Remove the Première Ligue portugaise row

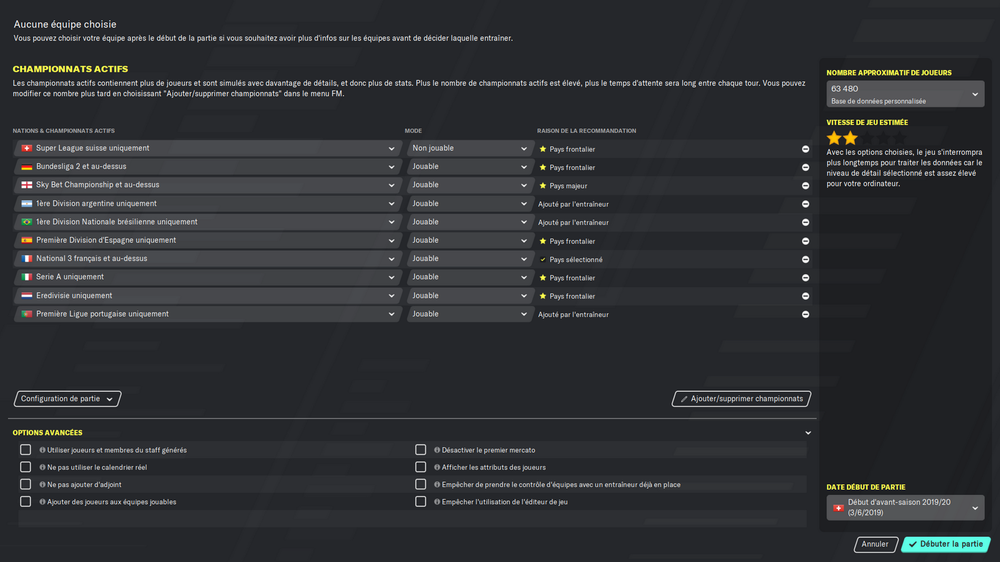pyautogui.click(x=805, y=314)
